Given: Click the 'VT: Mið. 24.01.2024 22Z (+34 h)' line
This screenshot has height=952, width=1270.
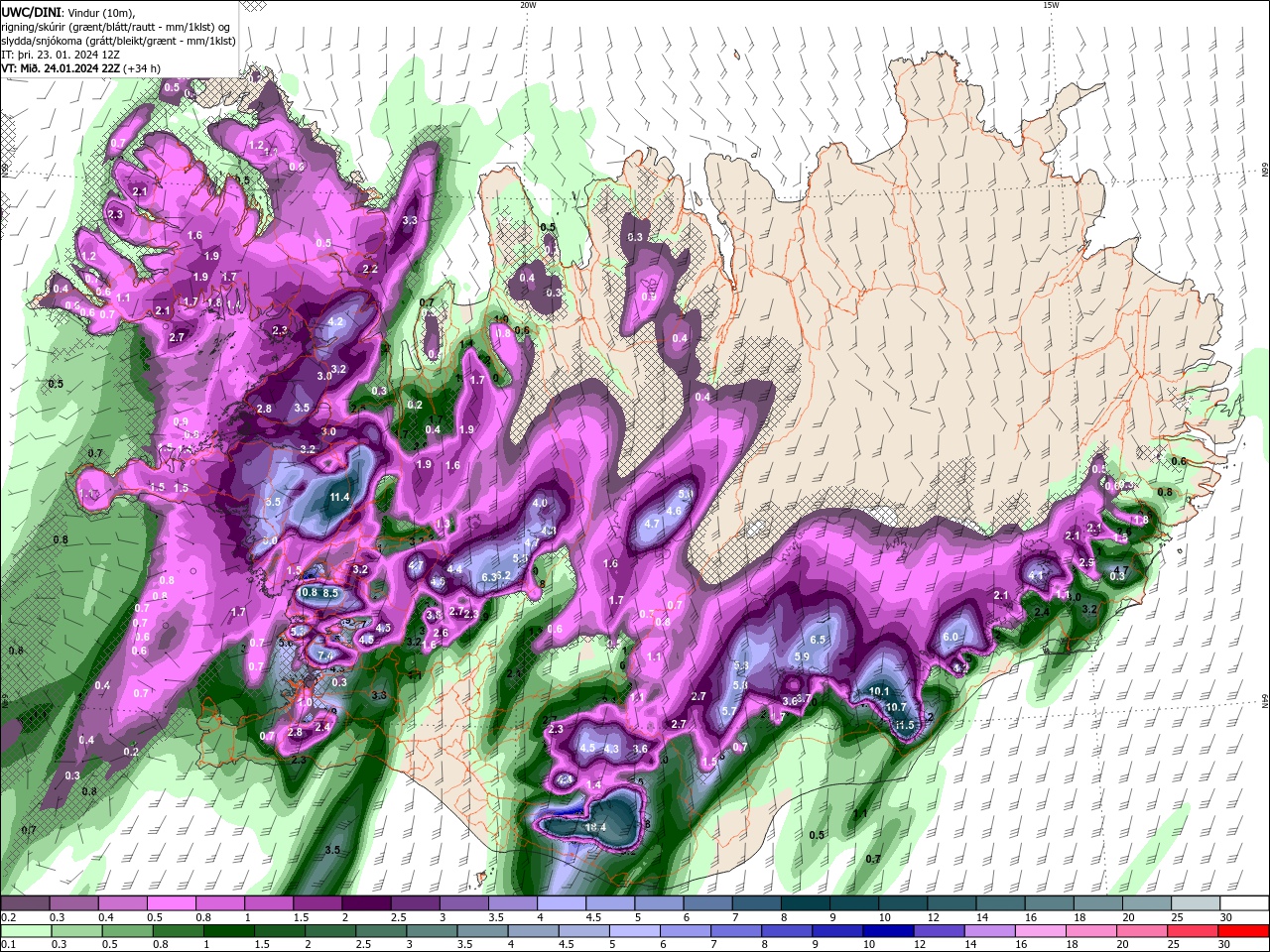Looking at the screenshot, I should 81,68.
